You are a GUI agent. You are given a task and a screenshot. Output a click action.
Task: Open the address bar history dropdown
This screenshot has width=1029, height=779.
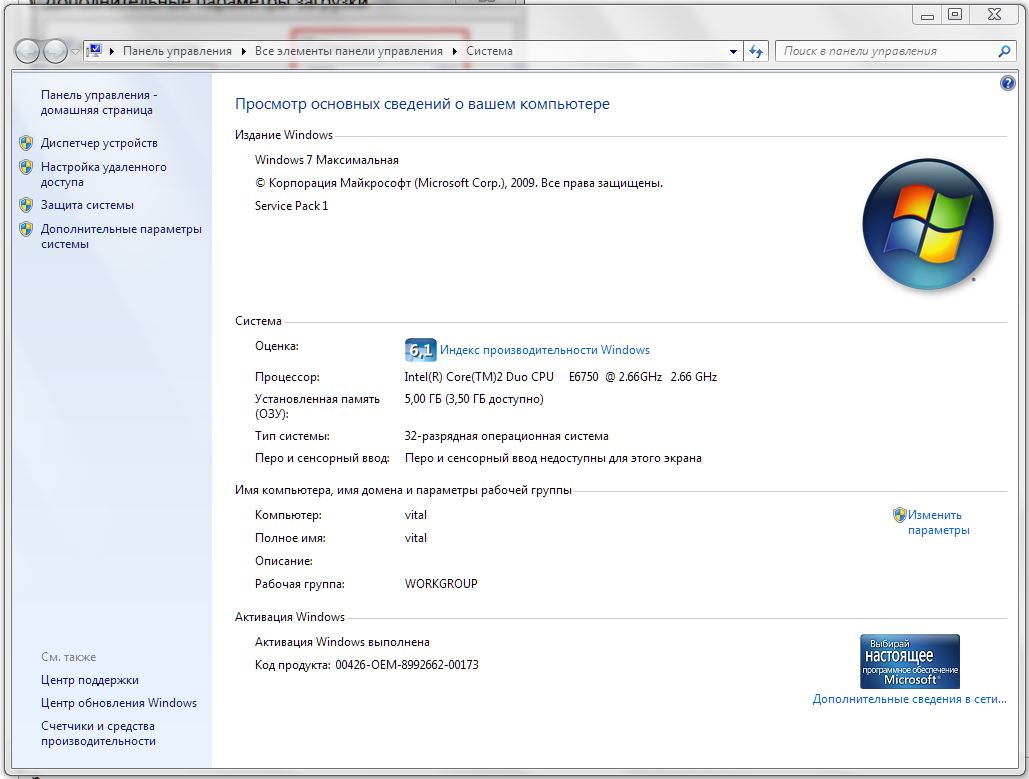pos(733,51)
